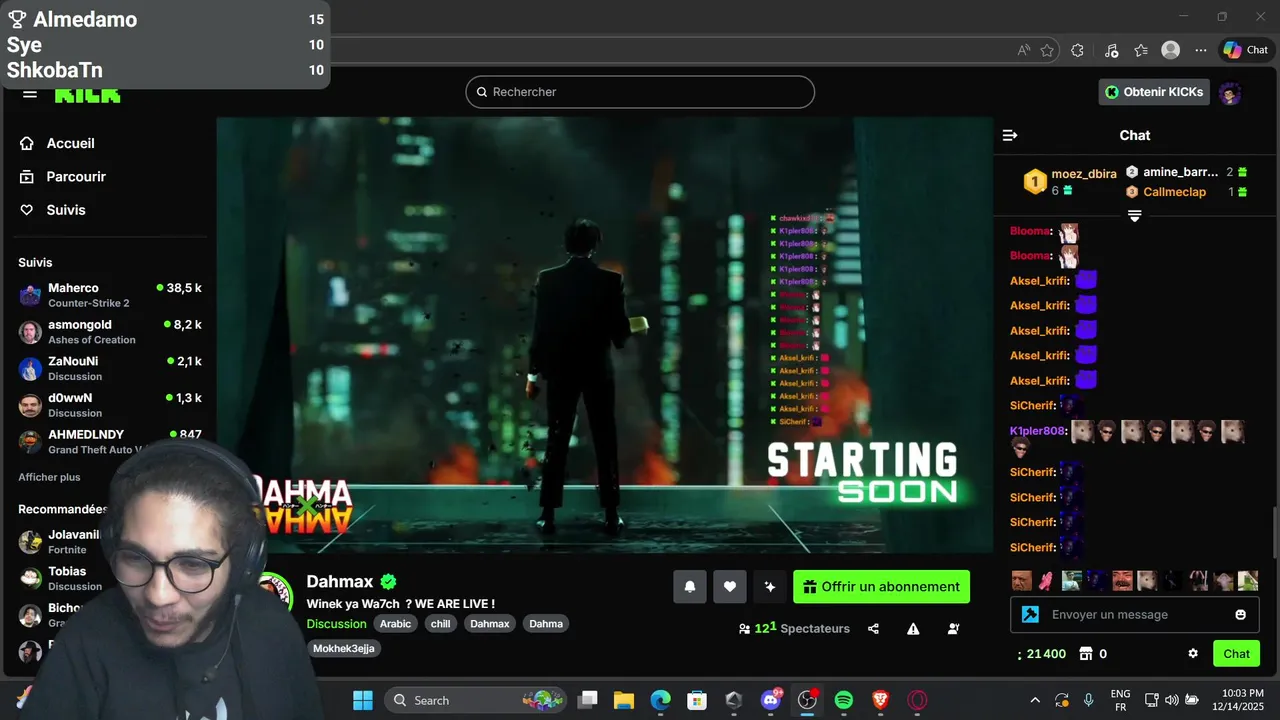Click the media control music icon
The height and width of the screenshot is (720, 1280).
tap(1111, 50)
